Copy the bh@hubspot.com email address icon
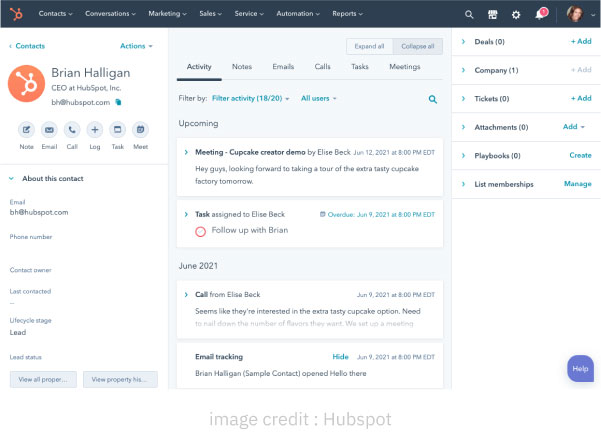 118,102
